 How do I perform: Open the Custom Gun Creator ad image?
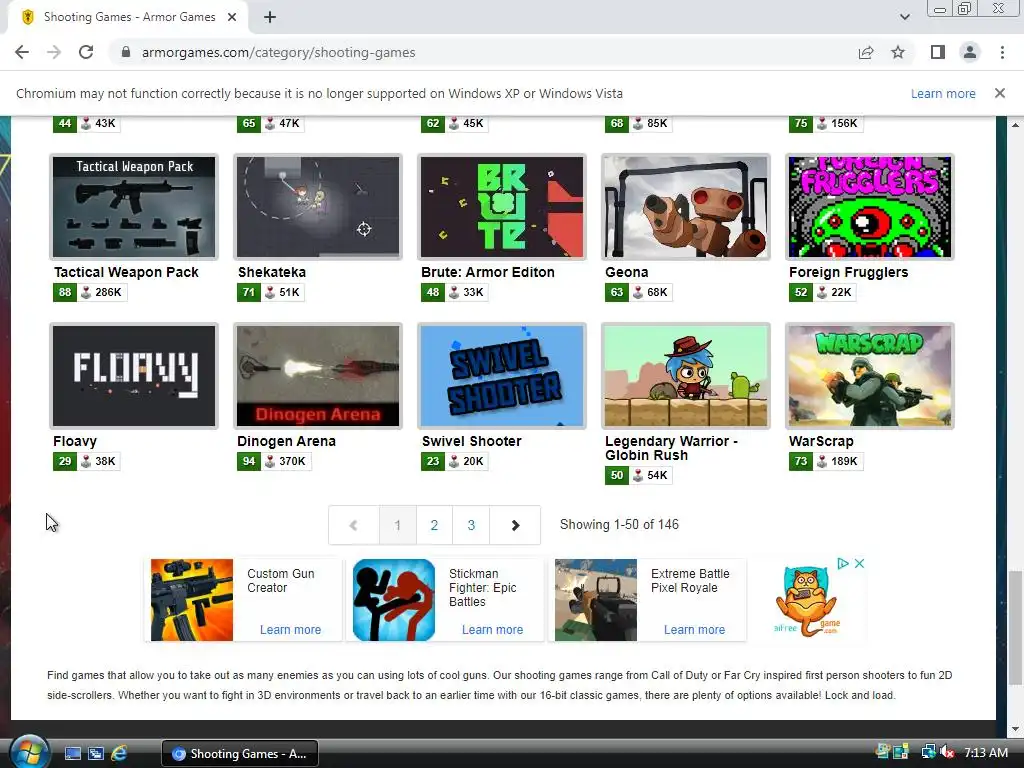pos(192,600)
